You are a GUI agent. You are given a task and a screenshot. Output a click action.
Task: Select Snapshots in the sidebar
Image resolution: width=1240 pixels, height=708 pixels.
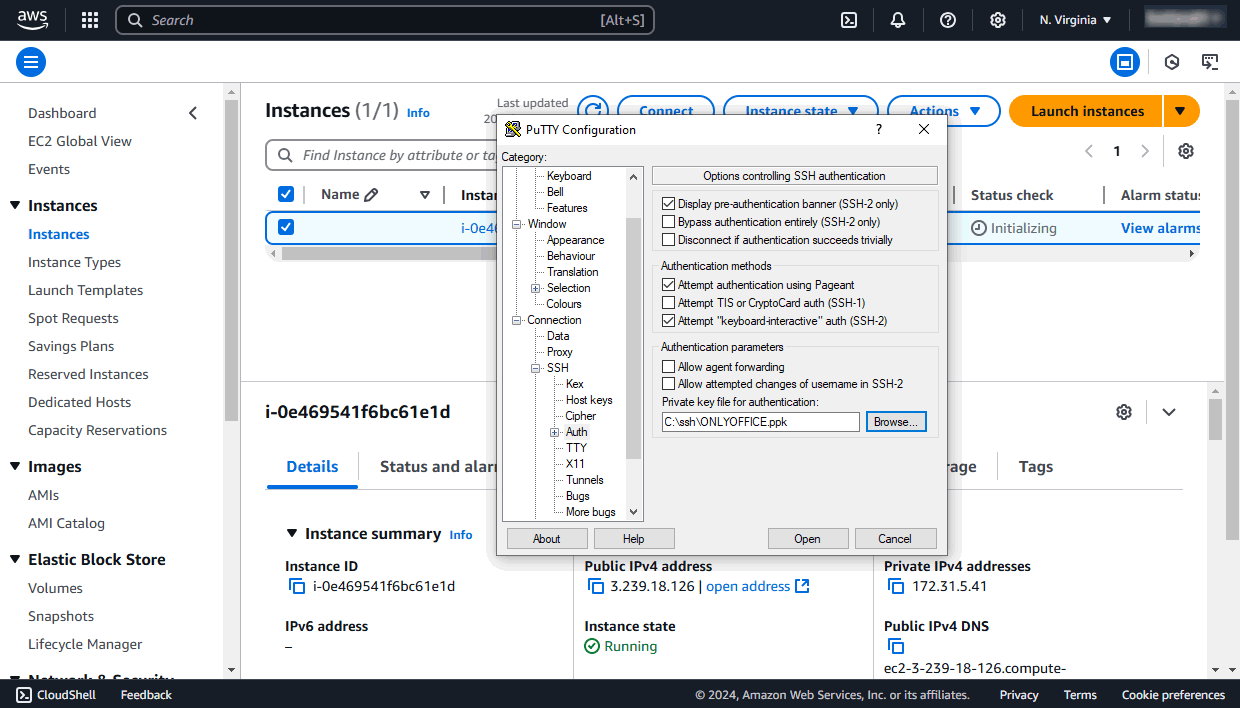[61, 616]
